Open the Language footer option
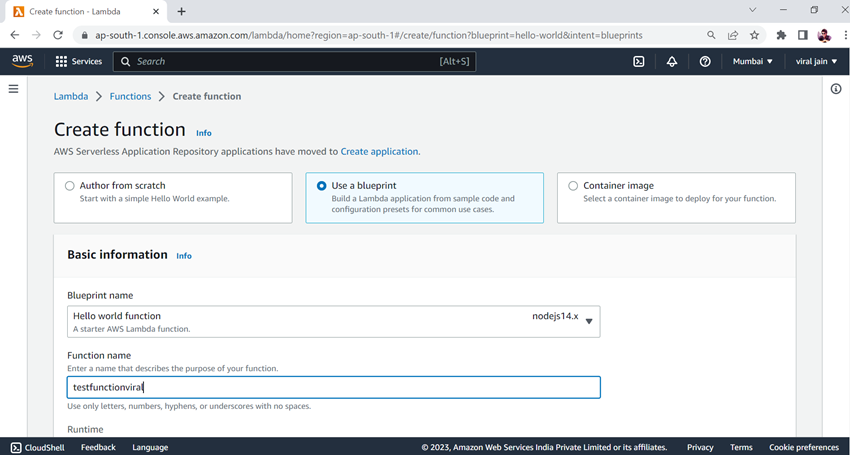Viewport: 850px width, 455px height. [150, 447]
